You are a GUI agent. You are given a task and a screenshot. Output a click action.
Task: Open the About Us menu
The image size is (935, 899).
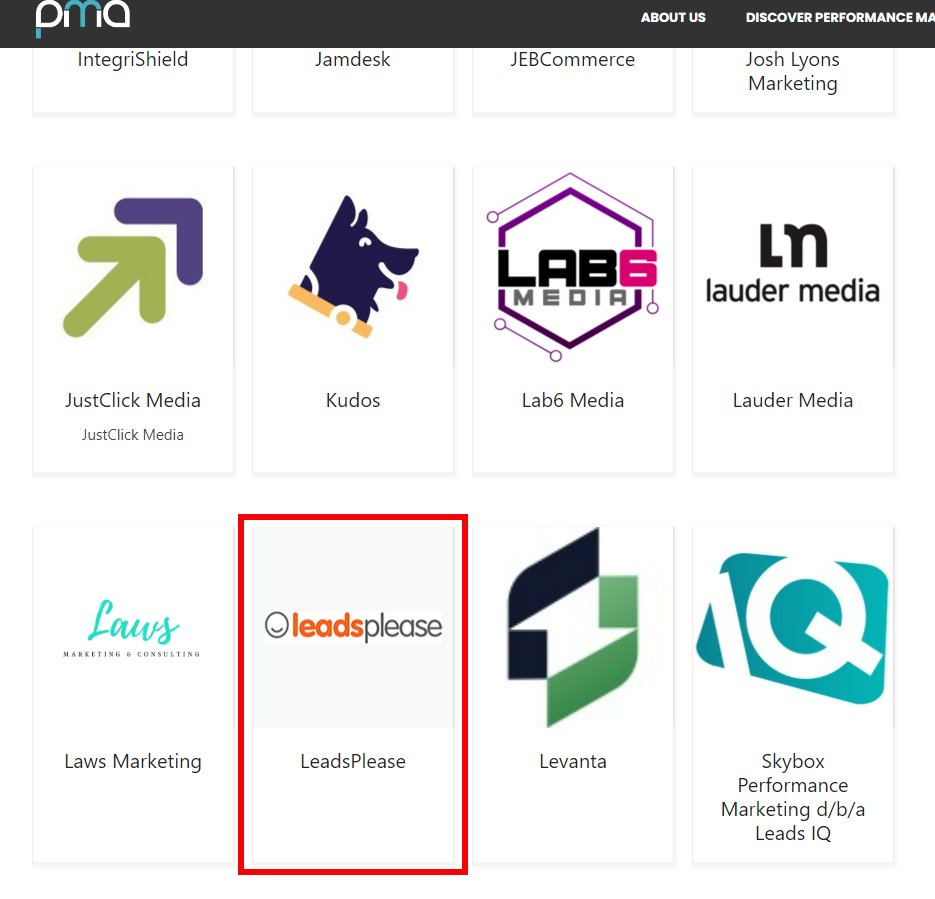pyautogui.click(x=673, y=18)
